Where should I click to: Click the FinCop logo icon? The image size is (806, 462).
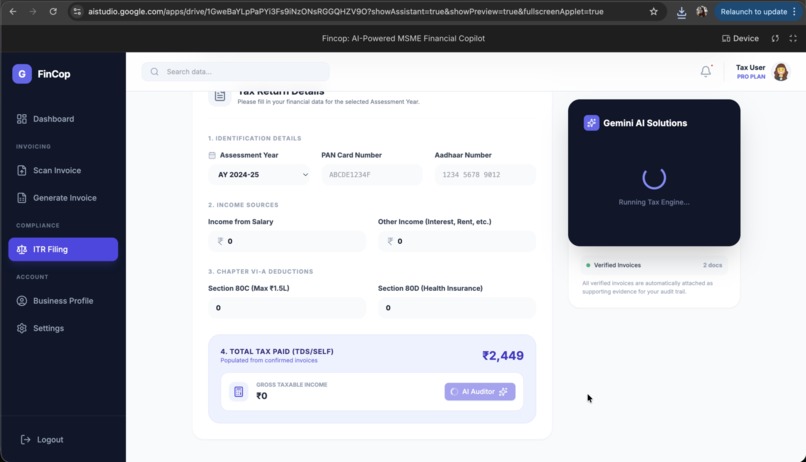click(x=22, y=74)
